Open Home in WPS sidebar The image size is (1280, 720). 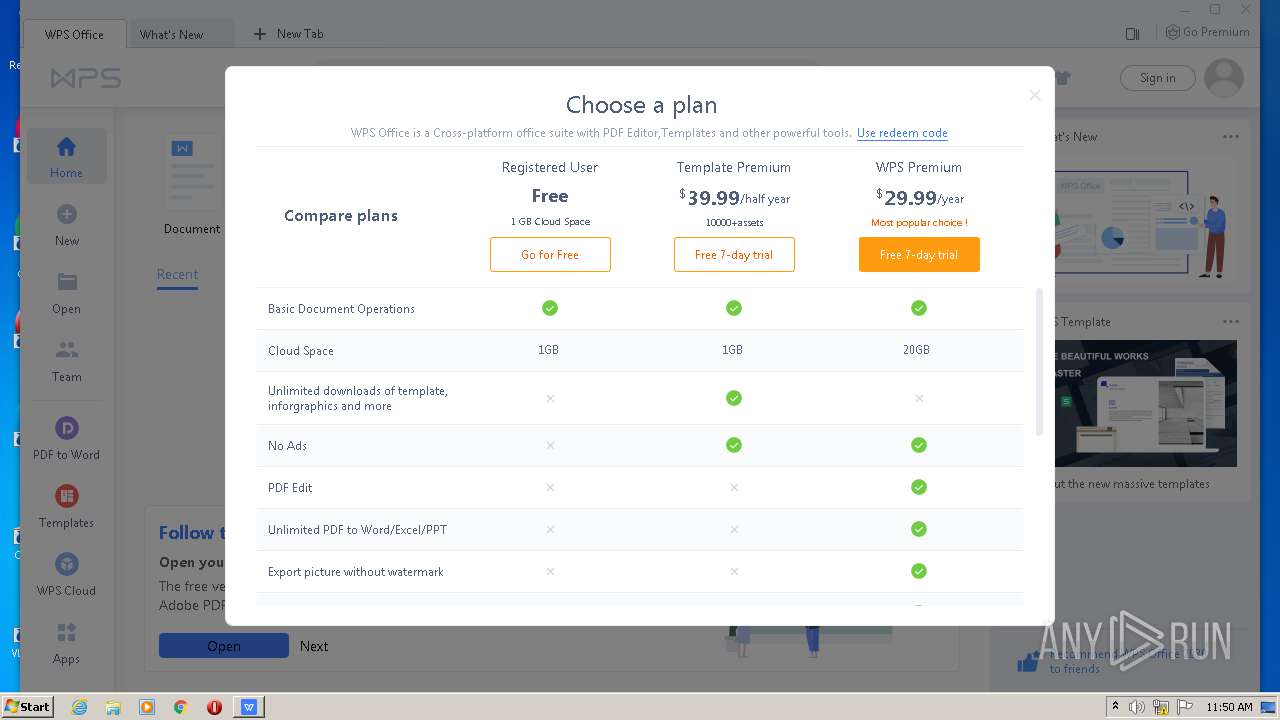66,156
